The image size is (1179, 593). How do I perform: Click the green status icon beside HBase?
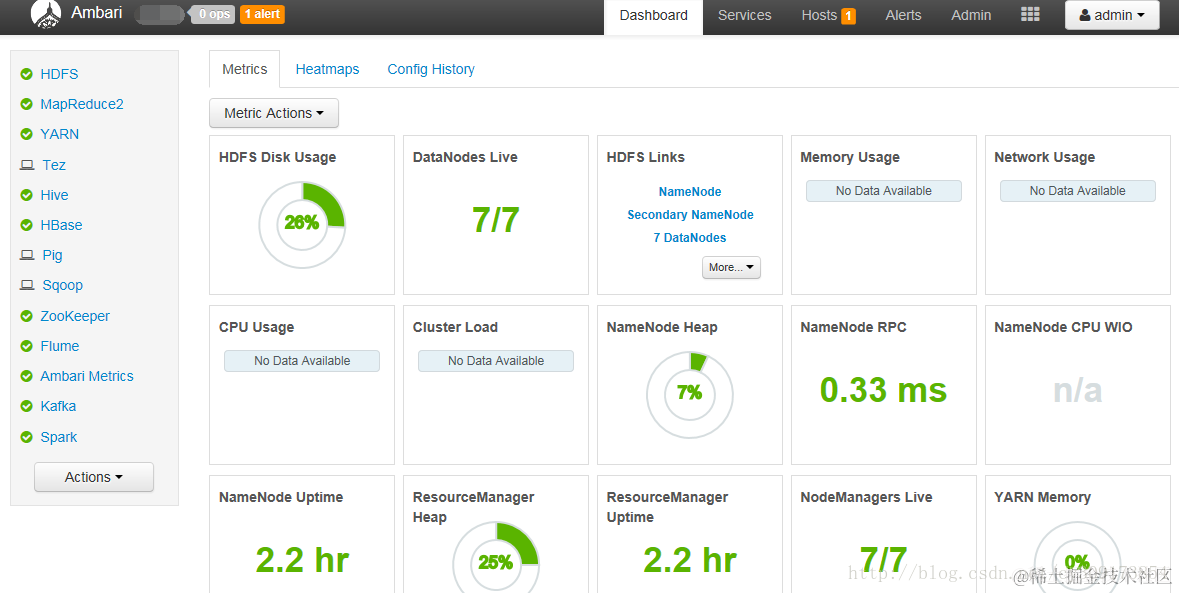(x=26, y=225)
